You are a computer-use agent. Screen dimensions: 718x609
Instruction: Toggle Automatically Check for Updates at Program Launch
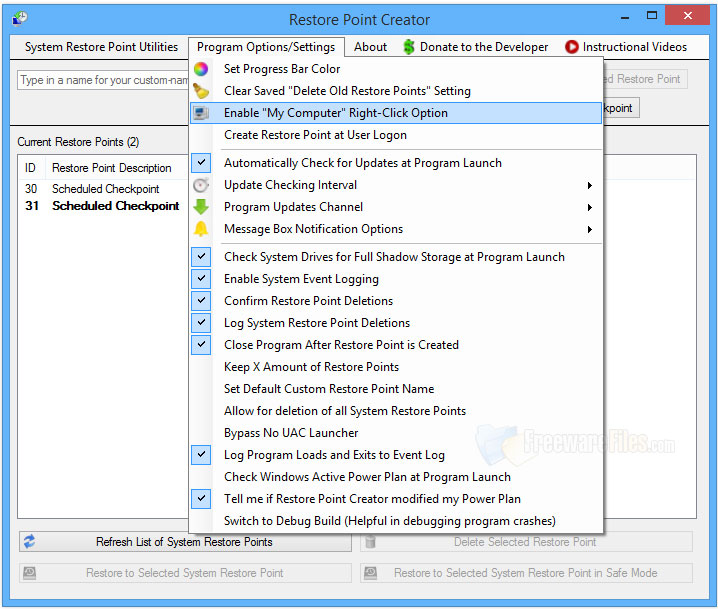[x=396, y=163]
